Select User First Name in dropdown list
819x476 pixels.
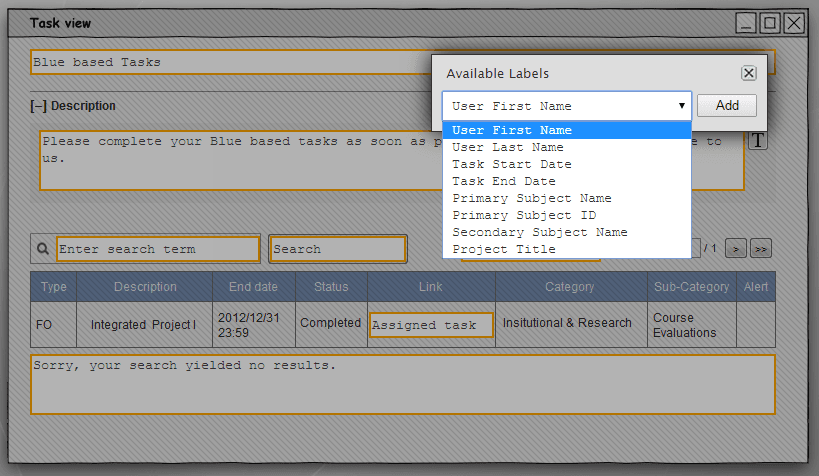[x=567, y=130]
